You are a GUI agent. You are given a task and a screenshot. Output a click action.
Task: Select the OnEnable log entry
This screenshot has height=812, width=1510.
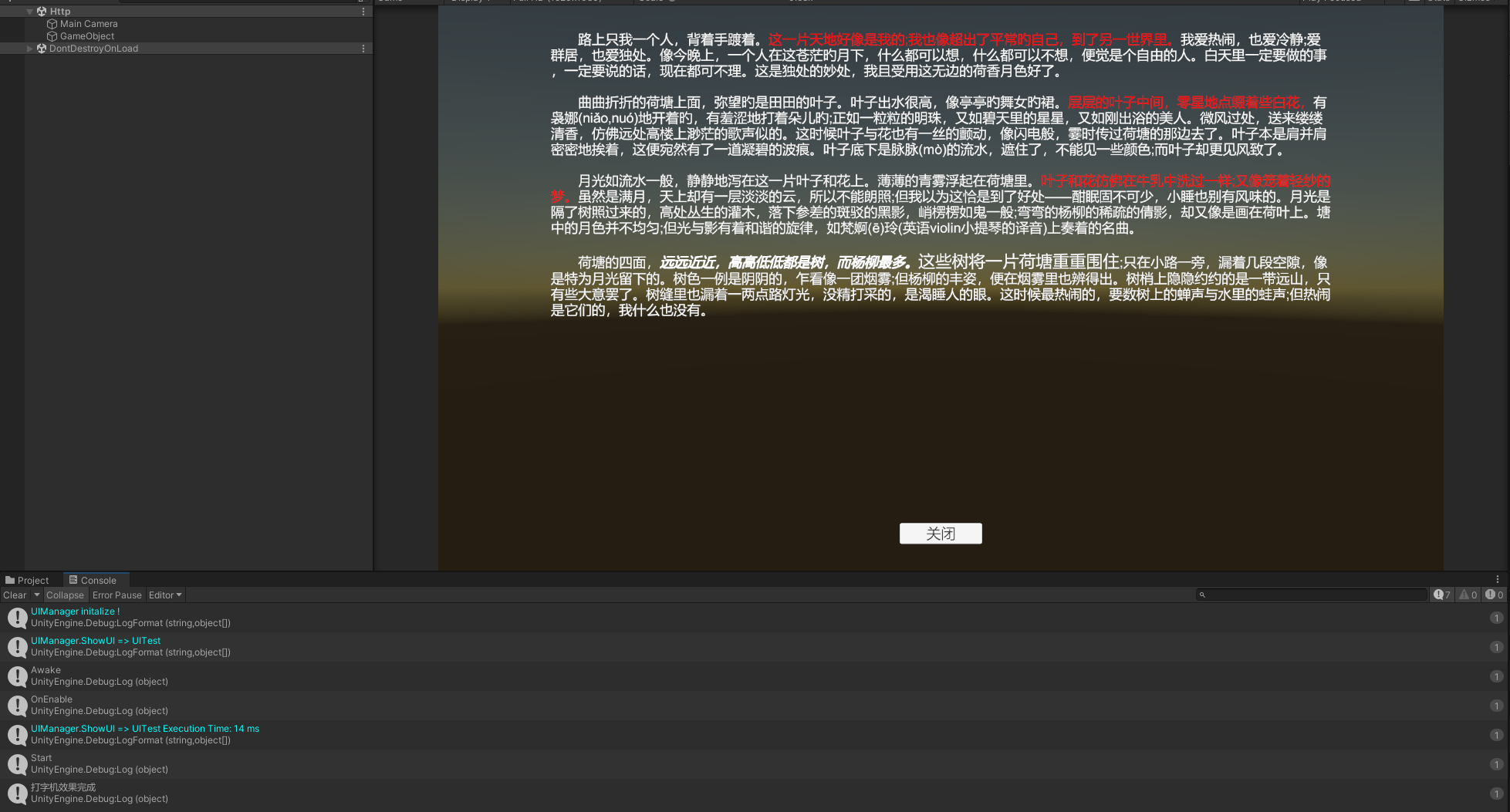[755, 706]
